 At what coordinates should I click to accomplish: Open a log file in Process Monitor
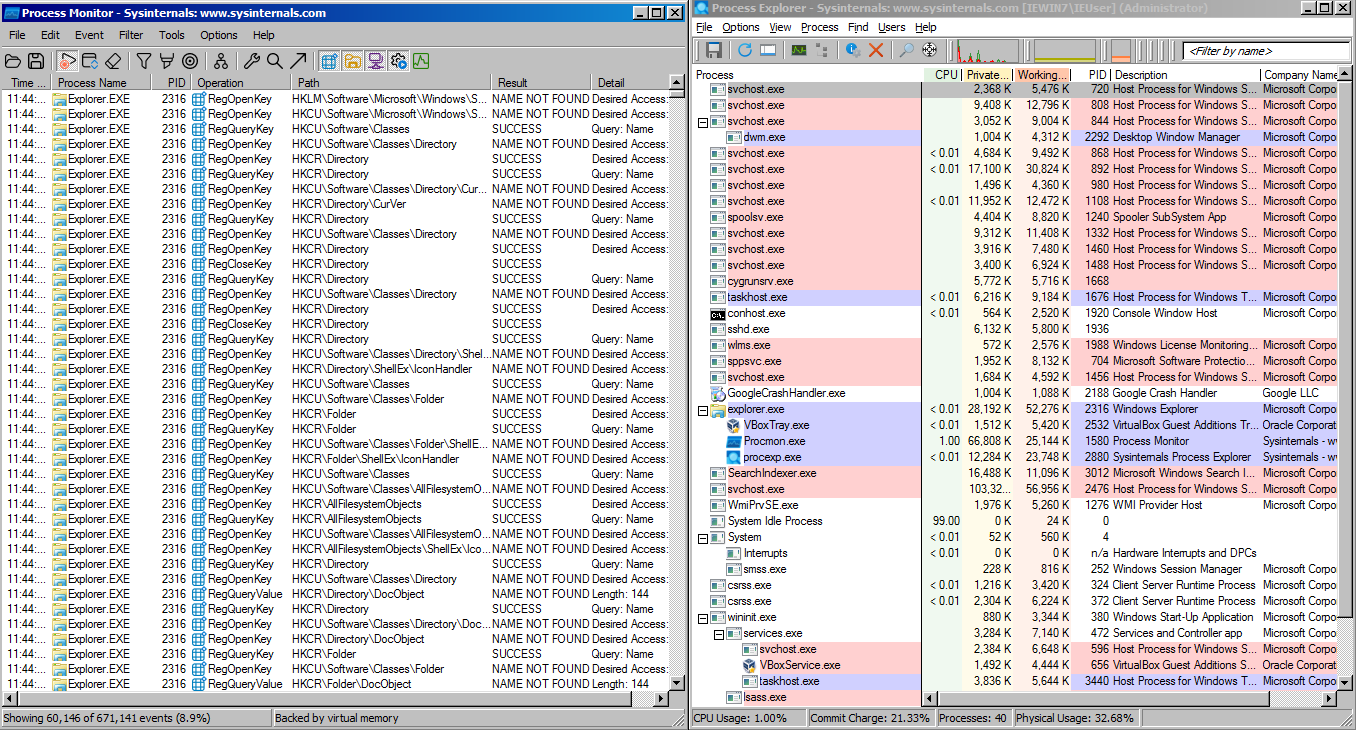[x=13, y=61]
